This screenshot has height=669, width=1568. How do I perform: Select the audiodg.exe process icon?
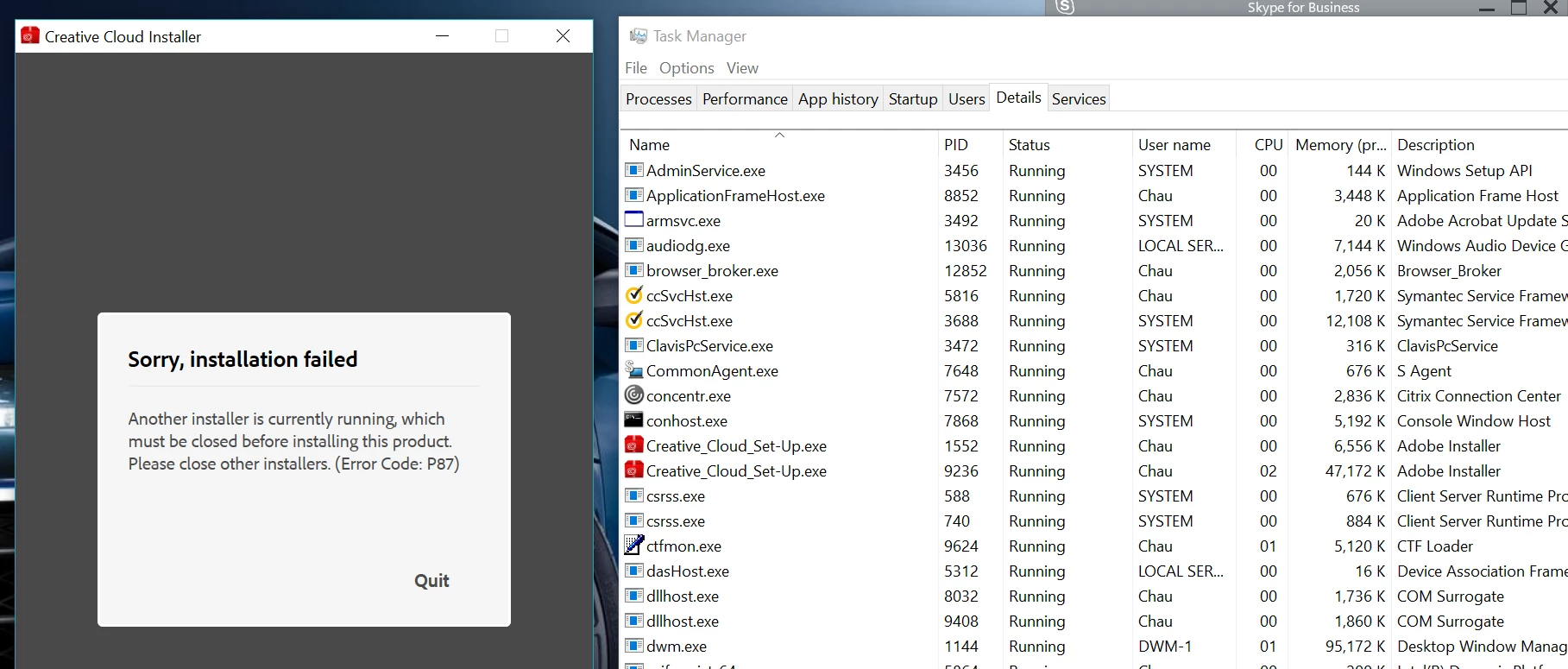point(634,245)
